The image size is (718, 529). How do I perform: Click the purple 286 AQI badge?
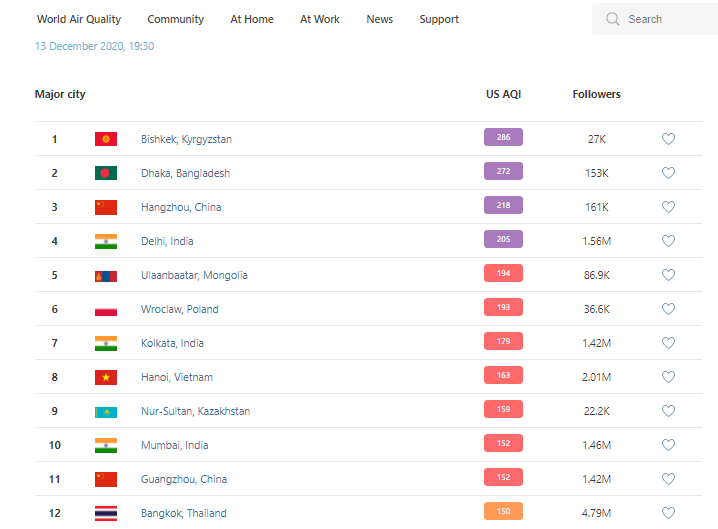pyautogui.click(x=503, y=138)
